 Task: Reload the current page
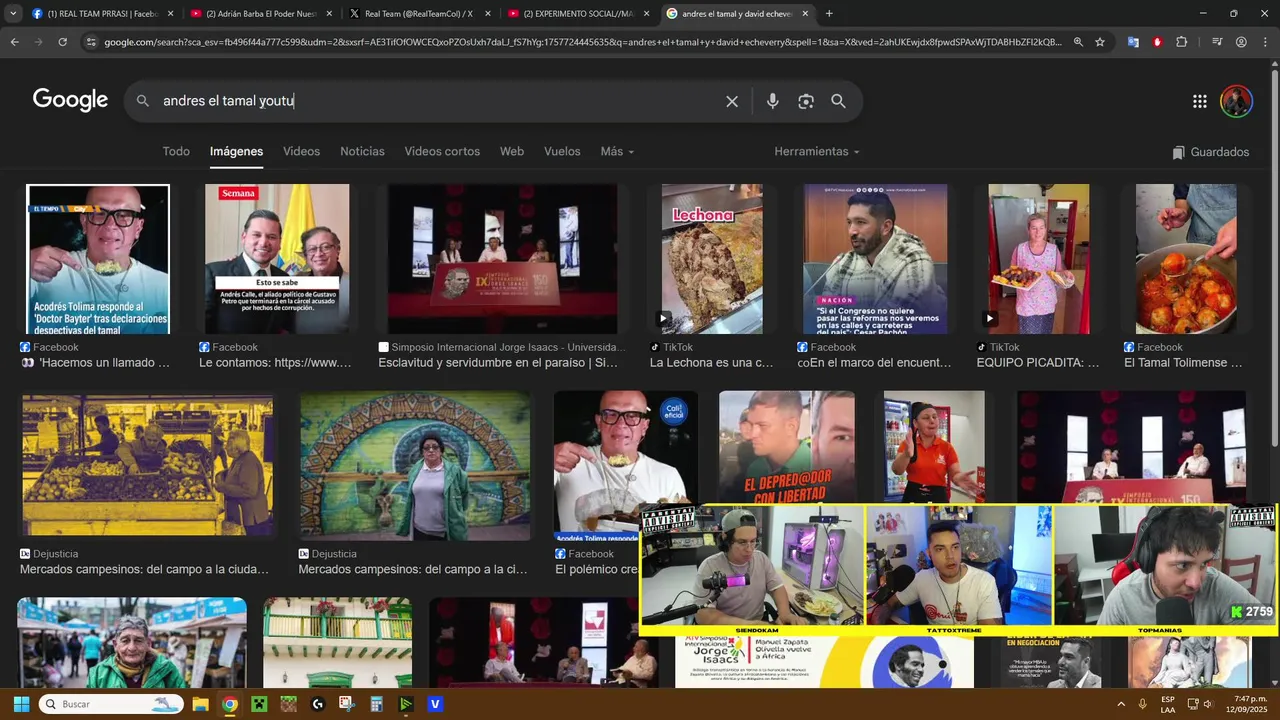tap(62, 42)
